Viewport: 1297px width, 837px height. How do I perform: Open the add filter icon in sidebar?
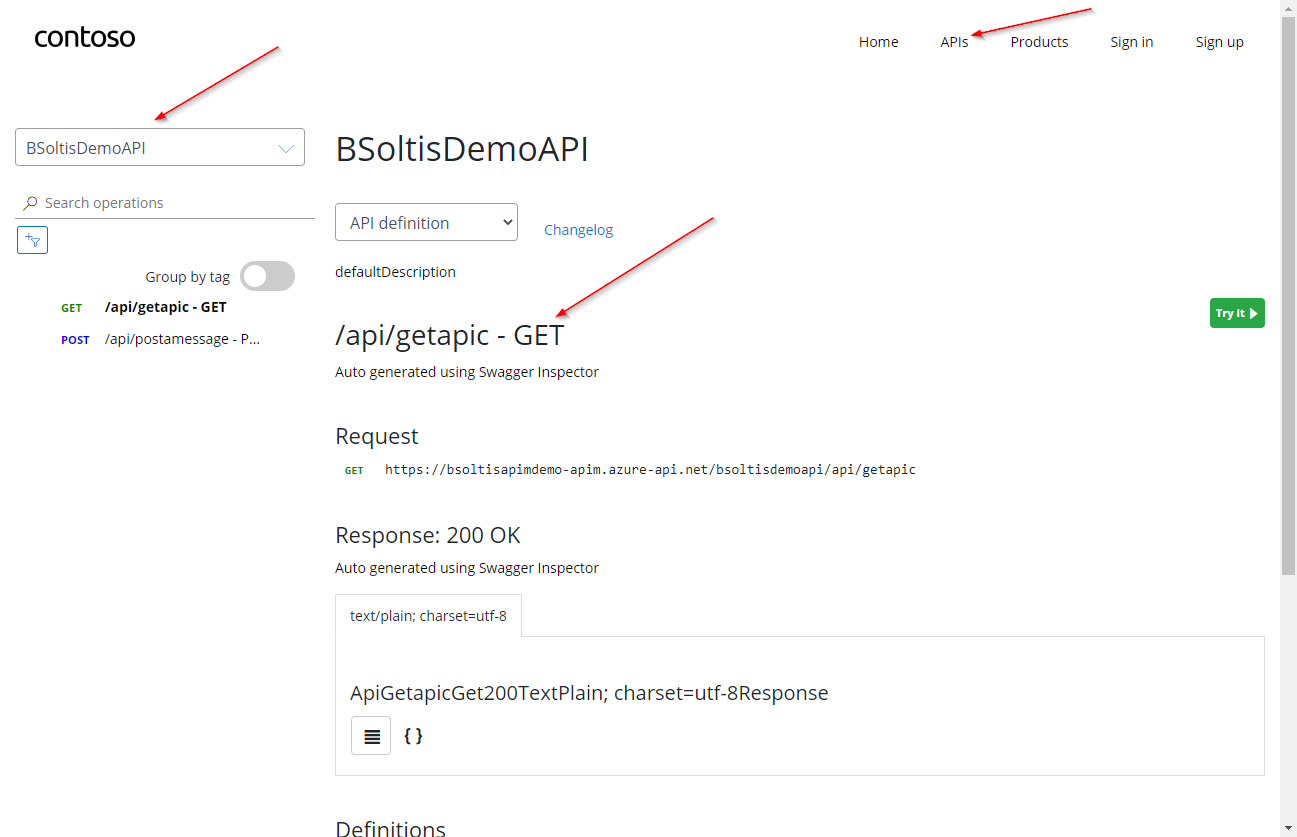pos(31,239)
